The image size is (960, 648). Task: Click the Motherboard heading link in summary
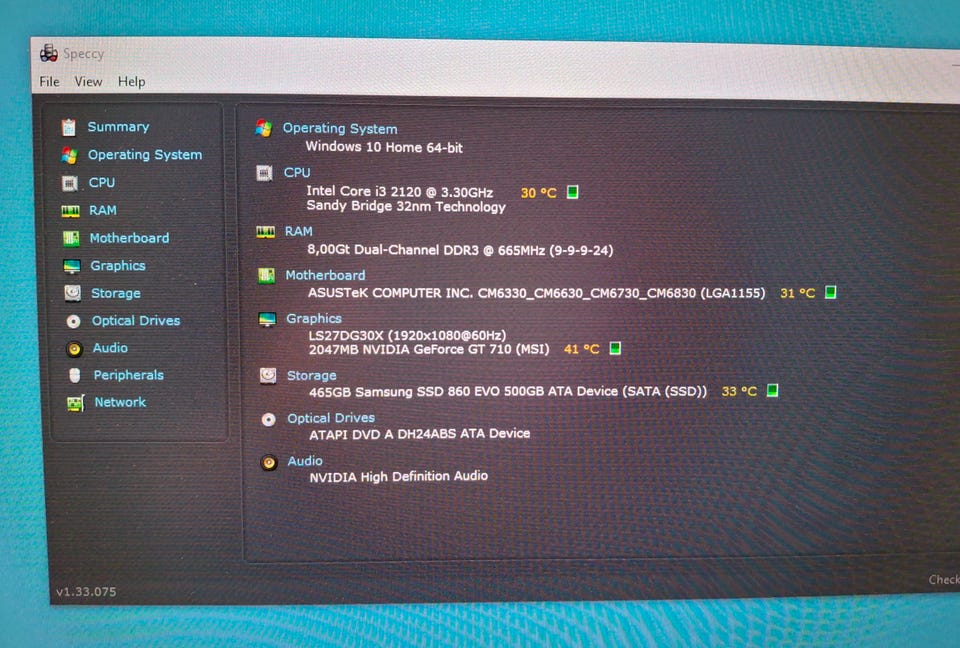325,275
